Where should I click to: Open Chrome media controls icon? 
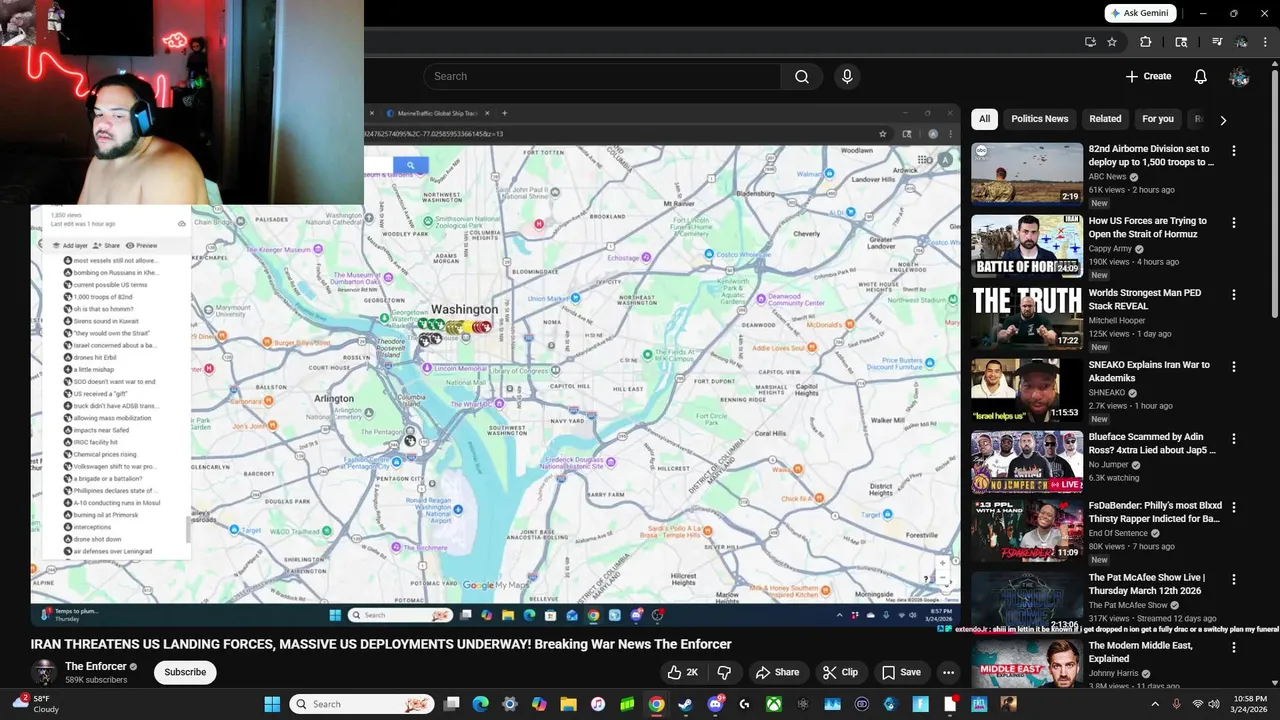point(1217,42)
